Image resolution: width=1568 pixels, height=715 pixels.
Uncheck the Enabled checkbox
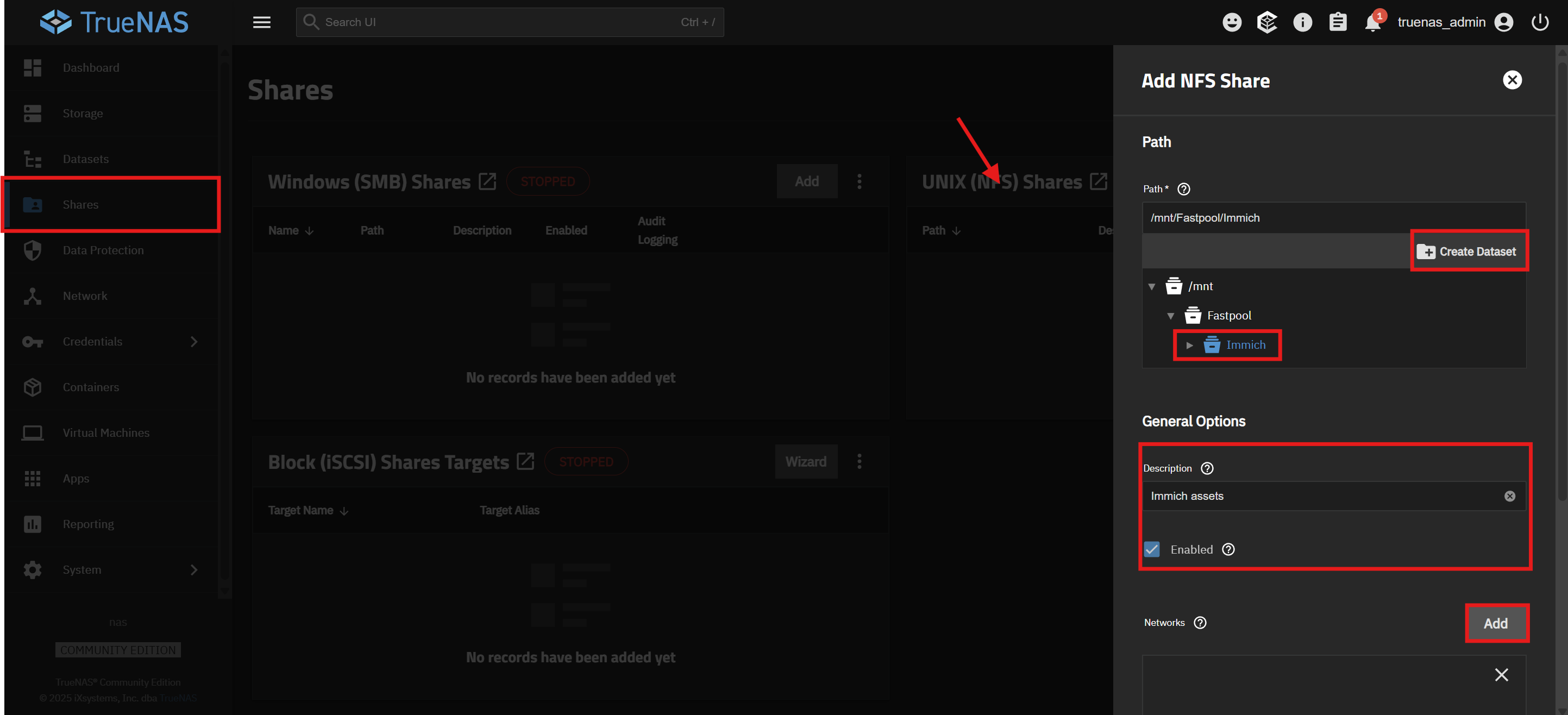(1152, 549)
